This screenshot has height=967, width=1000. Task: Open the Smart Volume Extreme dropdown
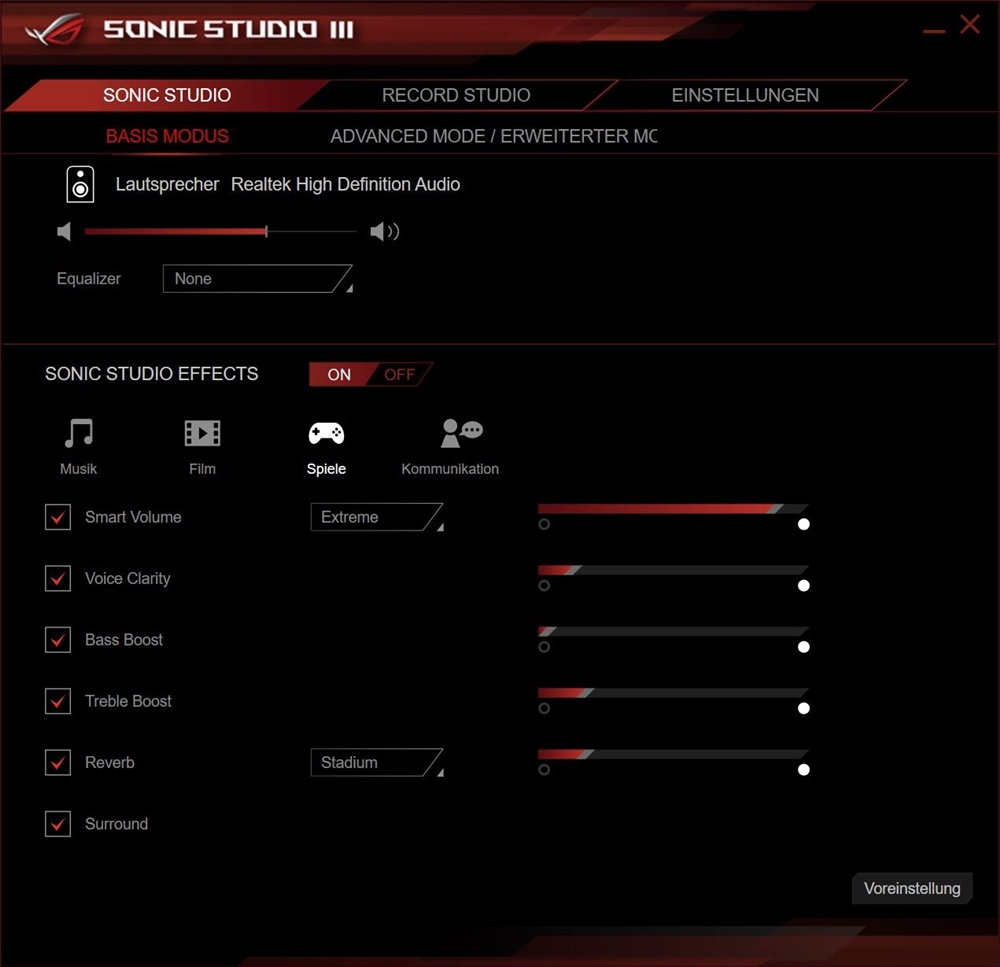coord(377,517)
